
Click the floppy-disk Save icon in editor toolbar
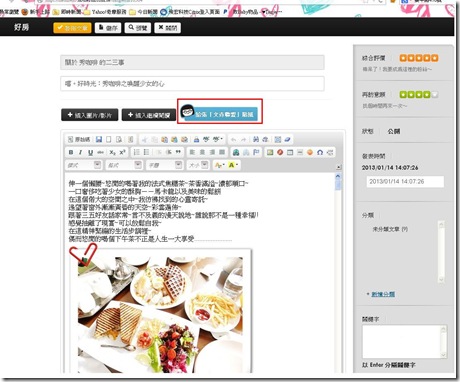point(99,139)
